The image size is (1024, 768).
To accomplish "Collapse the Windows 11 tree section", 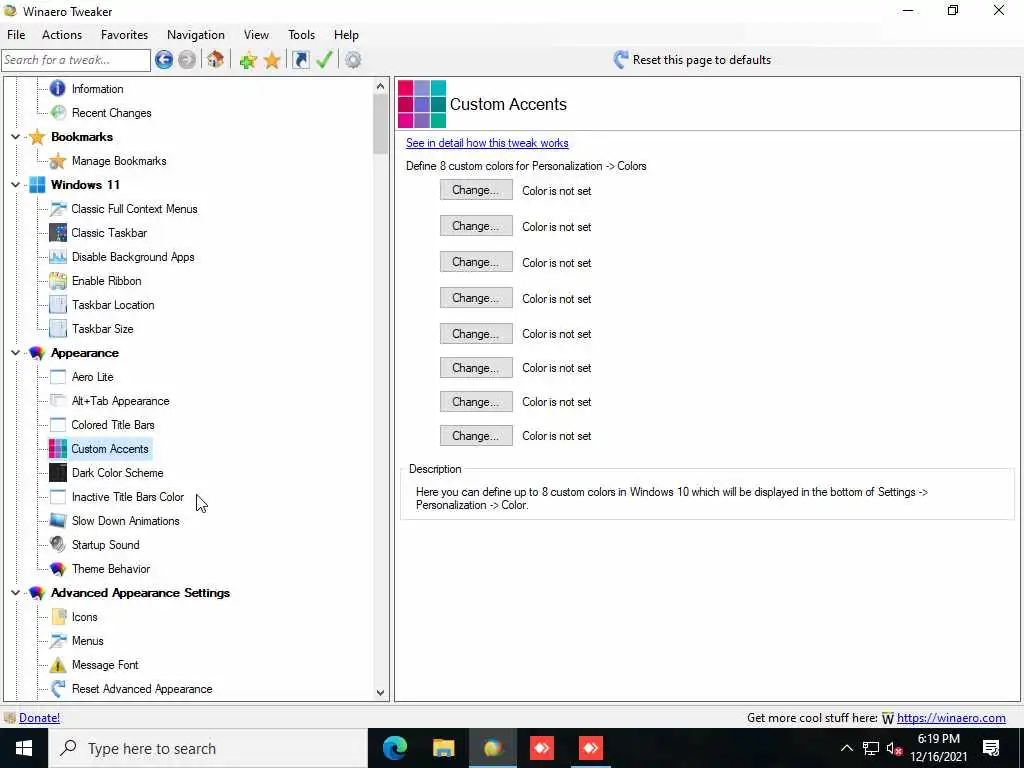I will tap(15, 185).
